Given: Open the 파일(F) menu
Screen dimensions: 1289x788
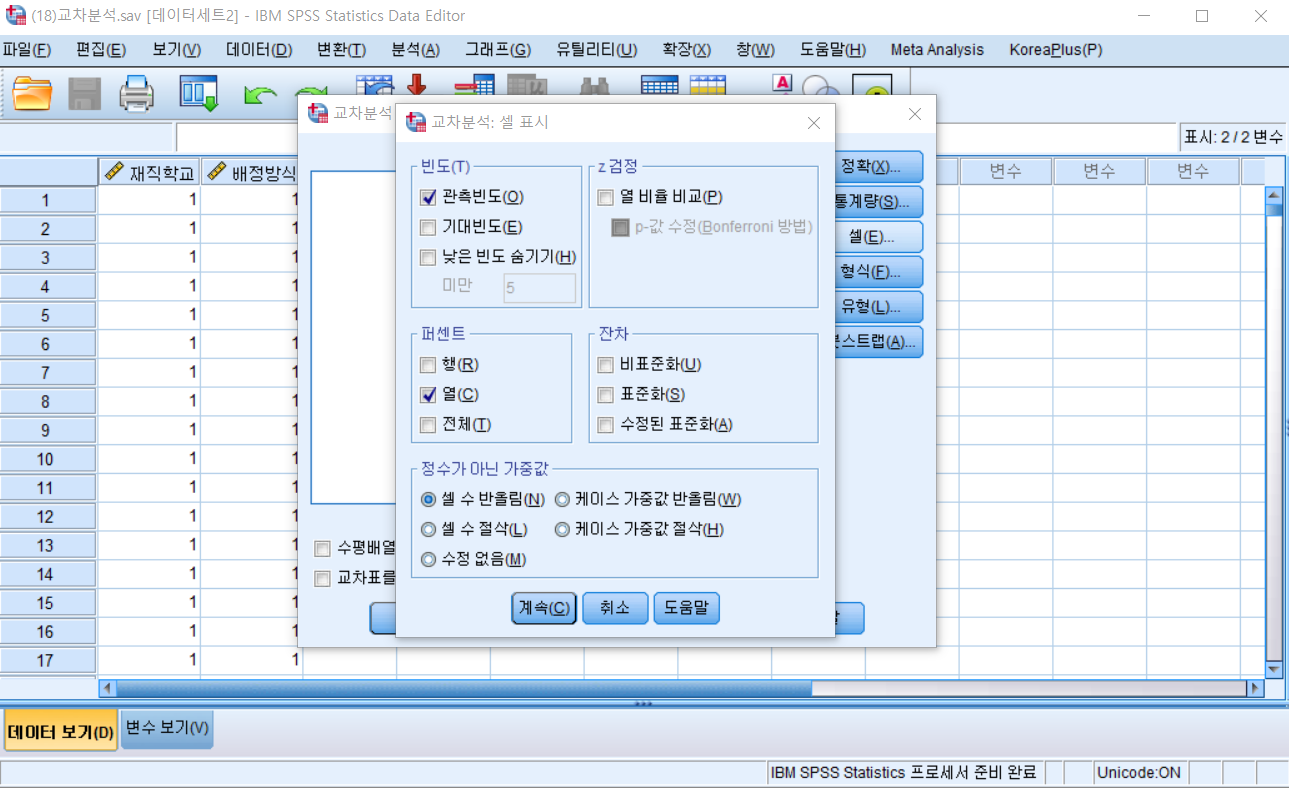Looking at the screenshot, I should 27,50.
